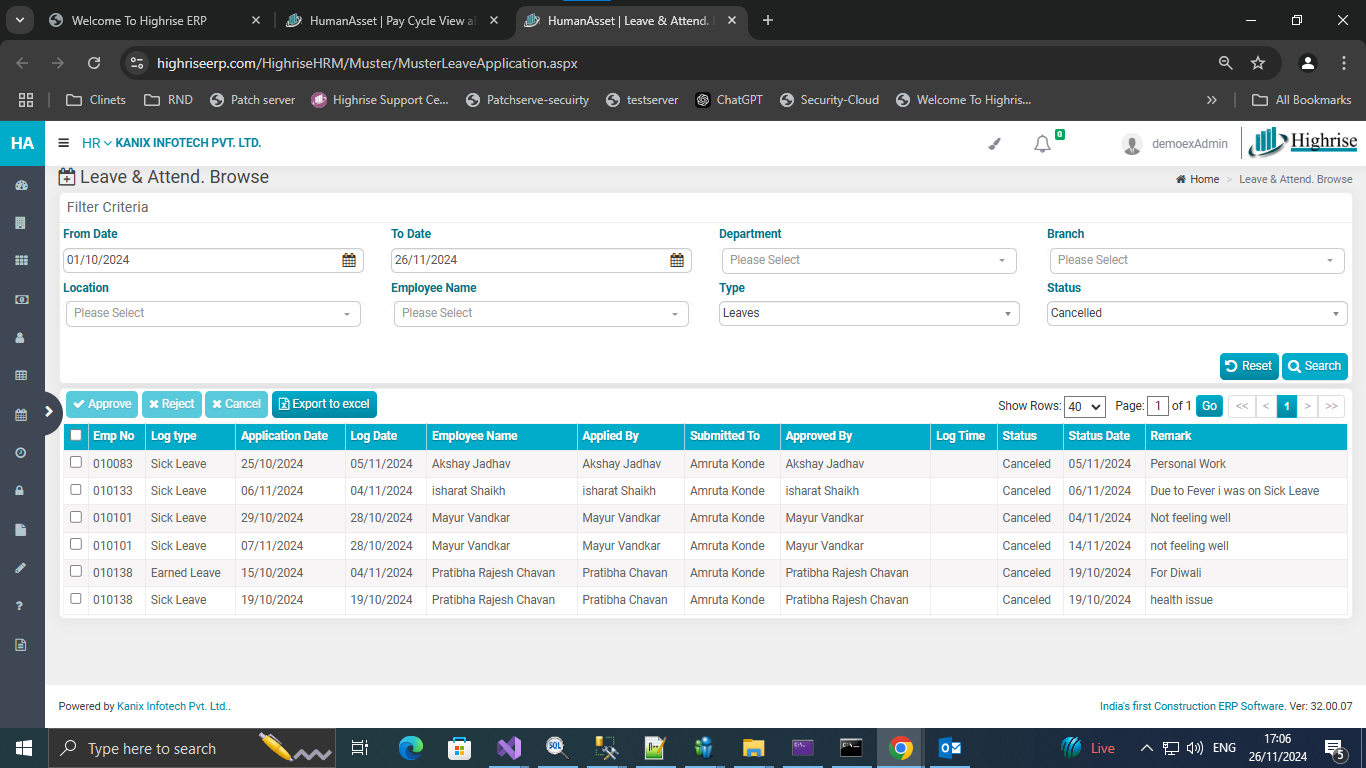Image resolution: width=1366 pixels, height=768 pixels.
Task: Check the row for isharat Shaikh
Action: pyautogui.click(x=76, y=490)
